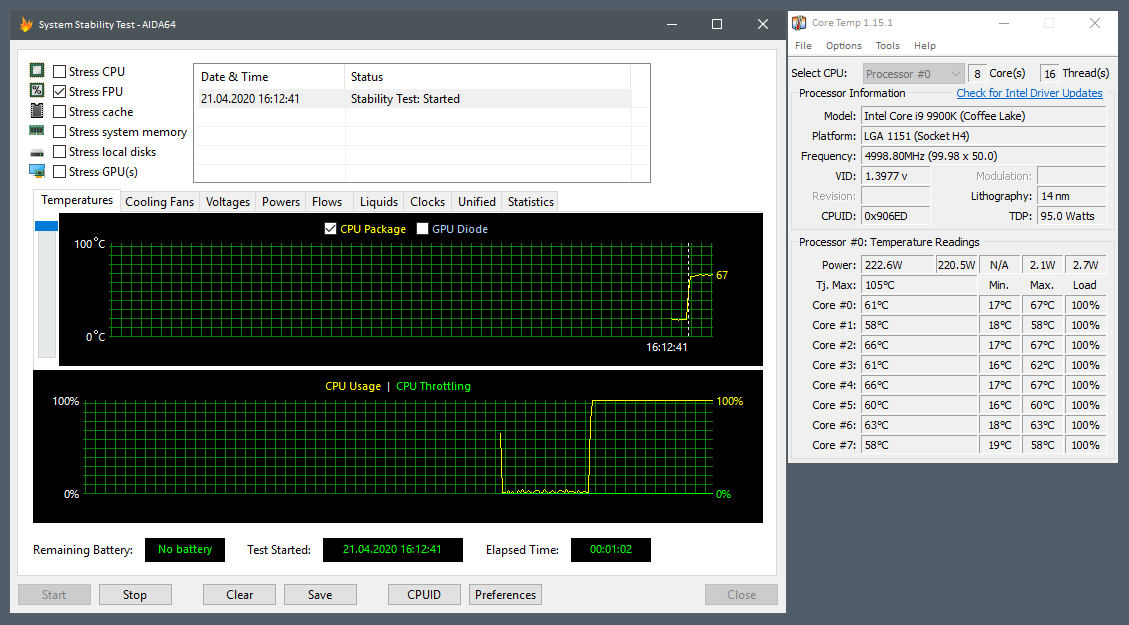The image size is (1129, 625).
Task: Click the percent FPU icon beside Stress FPU
Action: click(x=37, y=91)
